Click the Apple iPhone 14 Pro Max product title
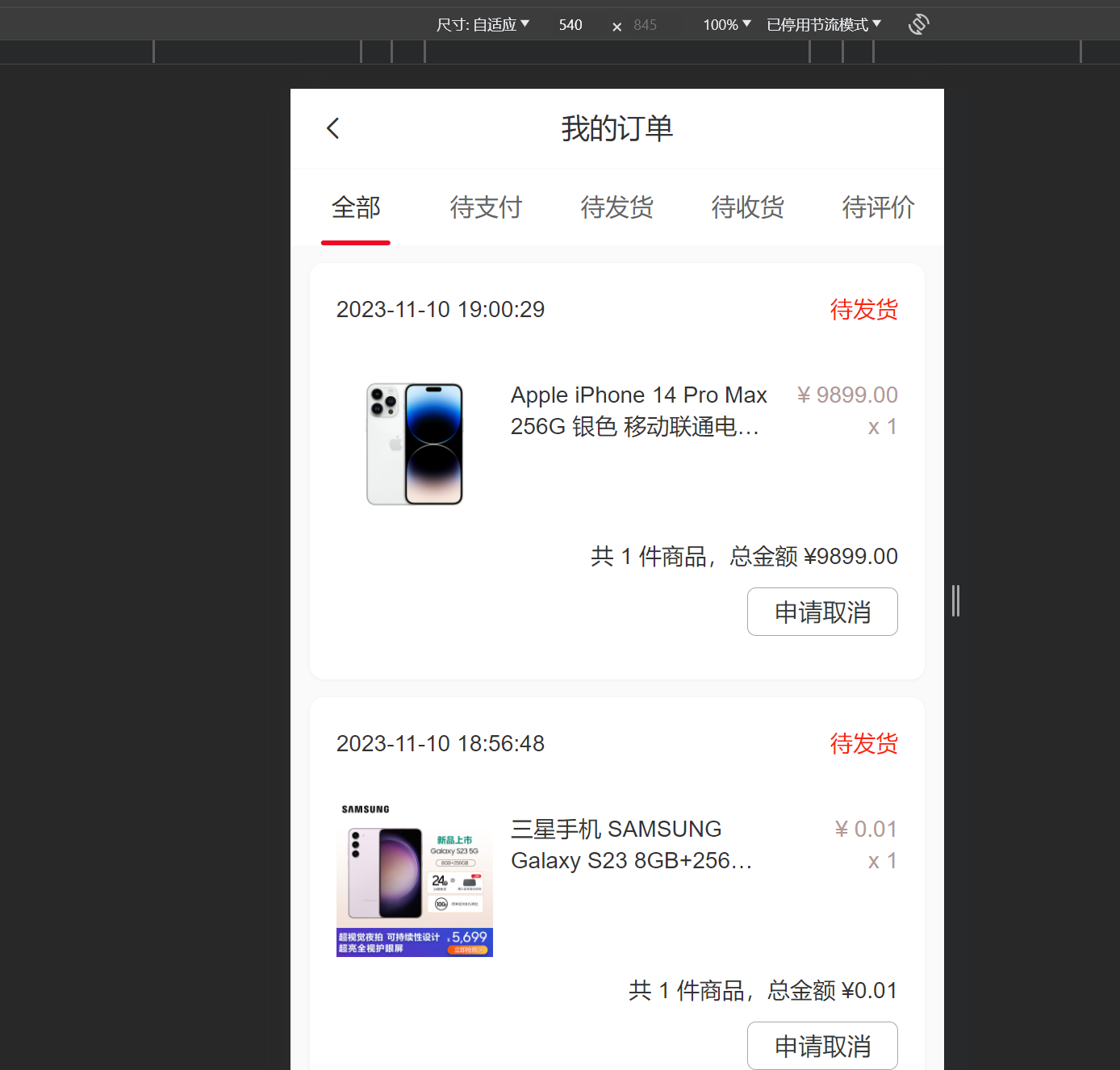The width and height of the screenshot is (1120, 1070). [639, 411]
